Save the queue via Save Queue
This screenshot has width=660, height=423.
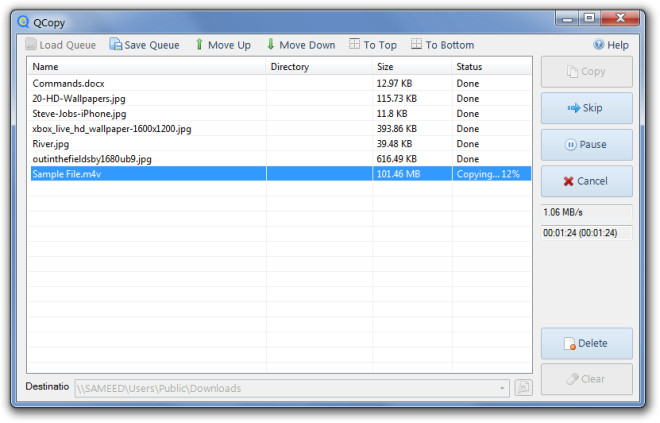tap(144, 45)
